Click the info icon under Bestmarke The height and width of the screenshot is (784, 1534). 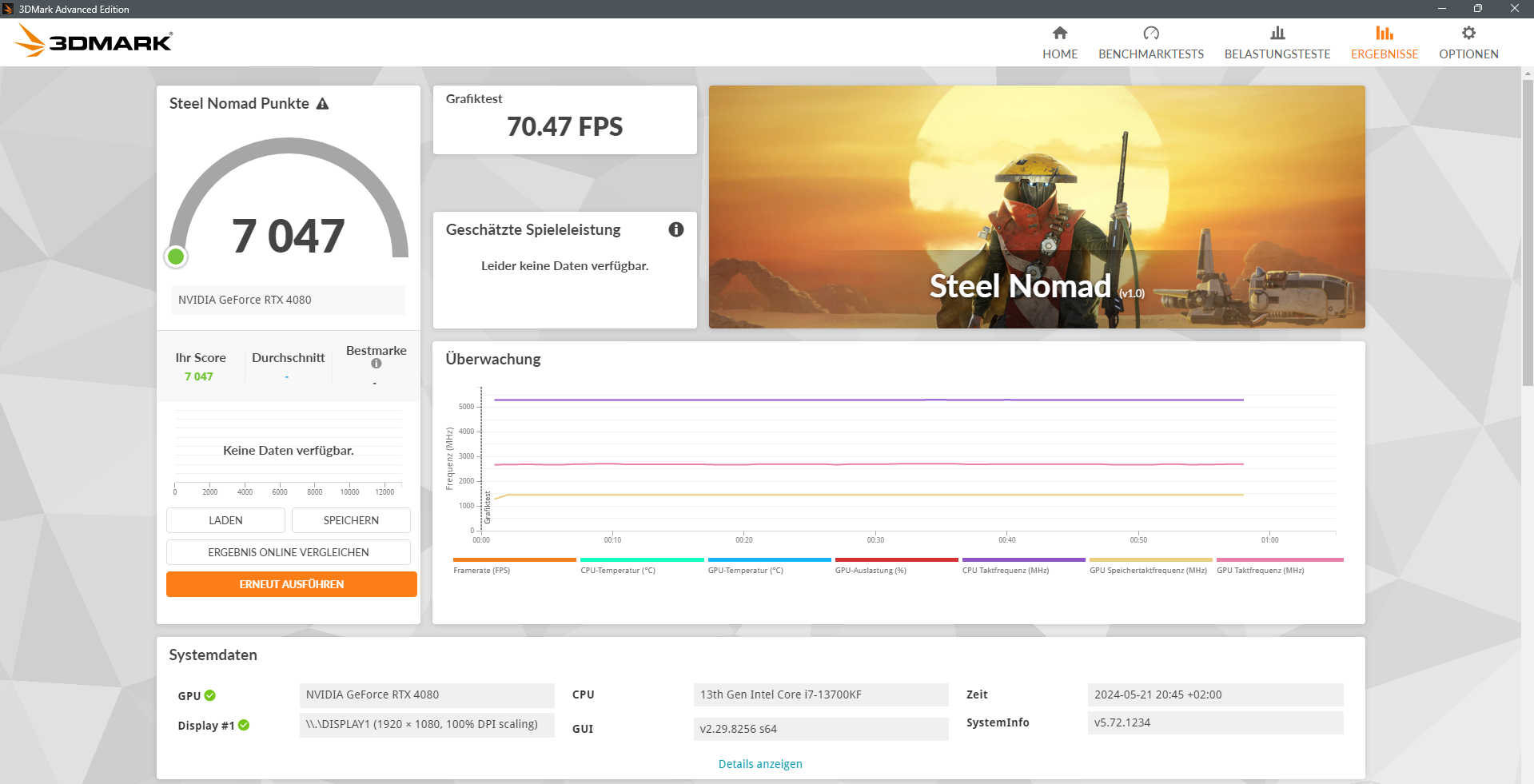pos(377,364)
